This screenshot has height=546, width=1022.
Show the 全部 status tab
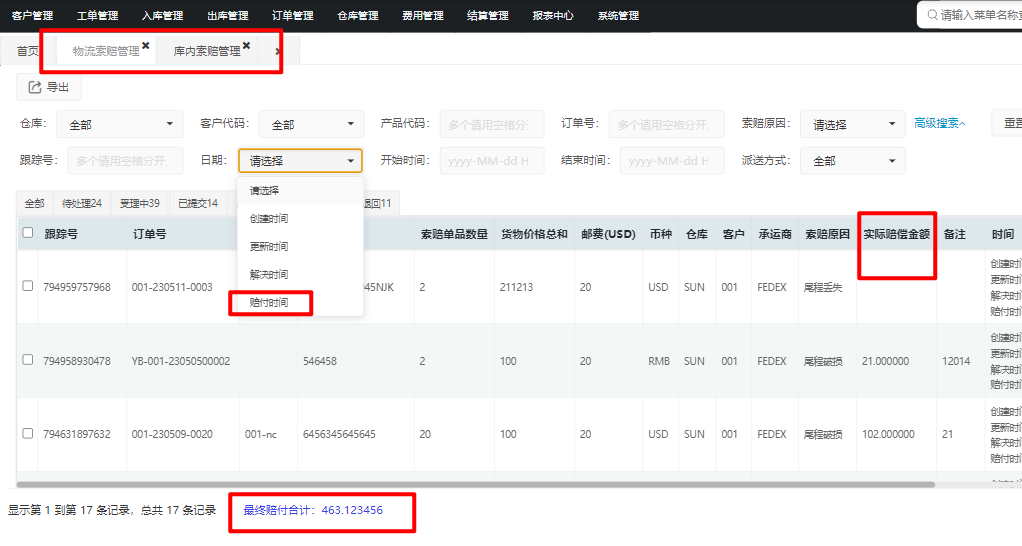click(x=35, y=203)
